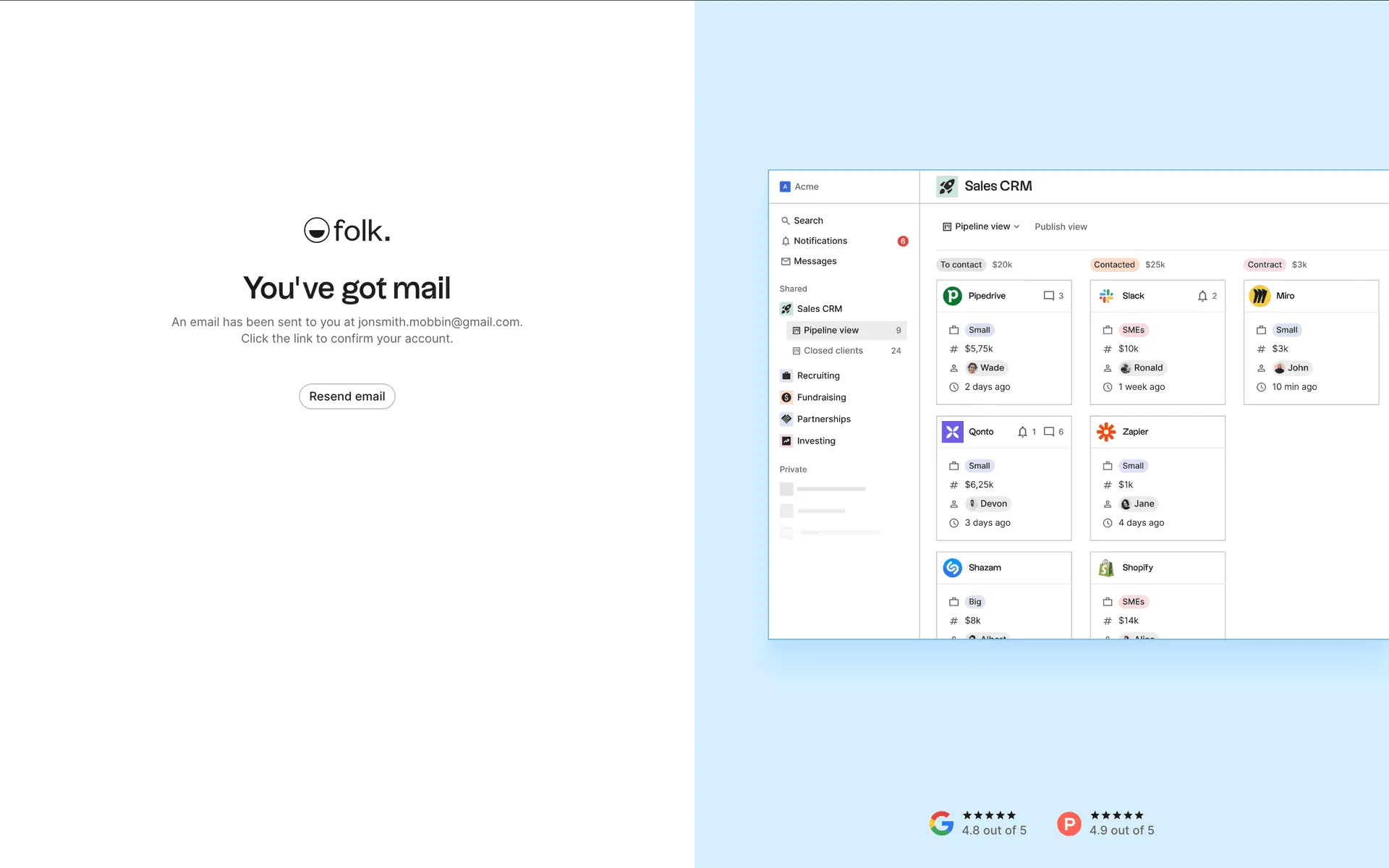Viewport: 1389px width, 868px height.
Task: Click the reminder bell on Slack card
Action: click(1202, 296)
